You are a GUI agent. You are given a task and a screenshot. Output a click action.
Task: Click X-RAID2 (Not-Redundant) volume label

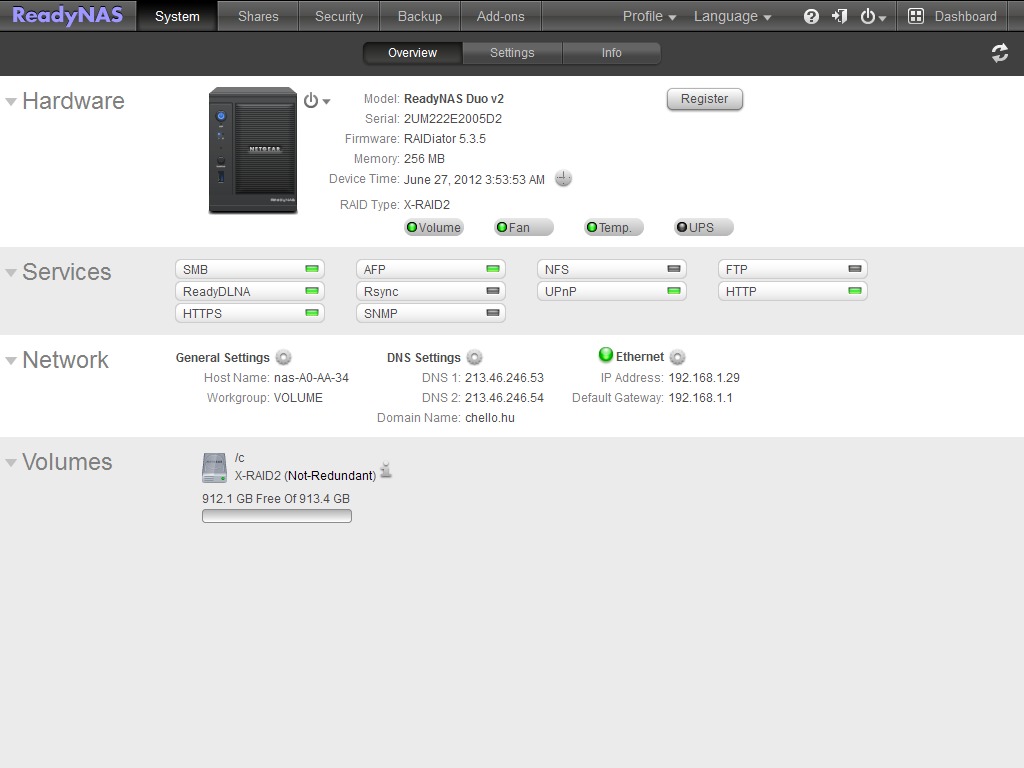305,475
